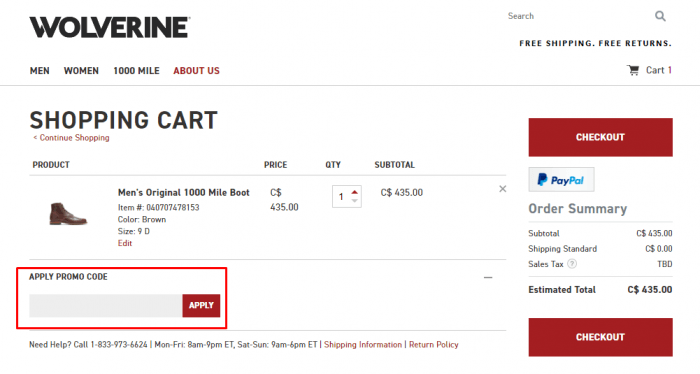This screenshot has height=374, width=700.
Task: Remove the boot with the X icon
Action: click(503, 189)
